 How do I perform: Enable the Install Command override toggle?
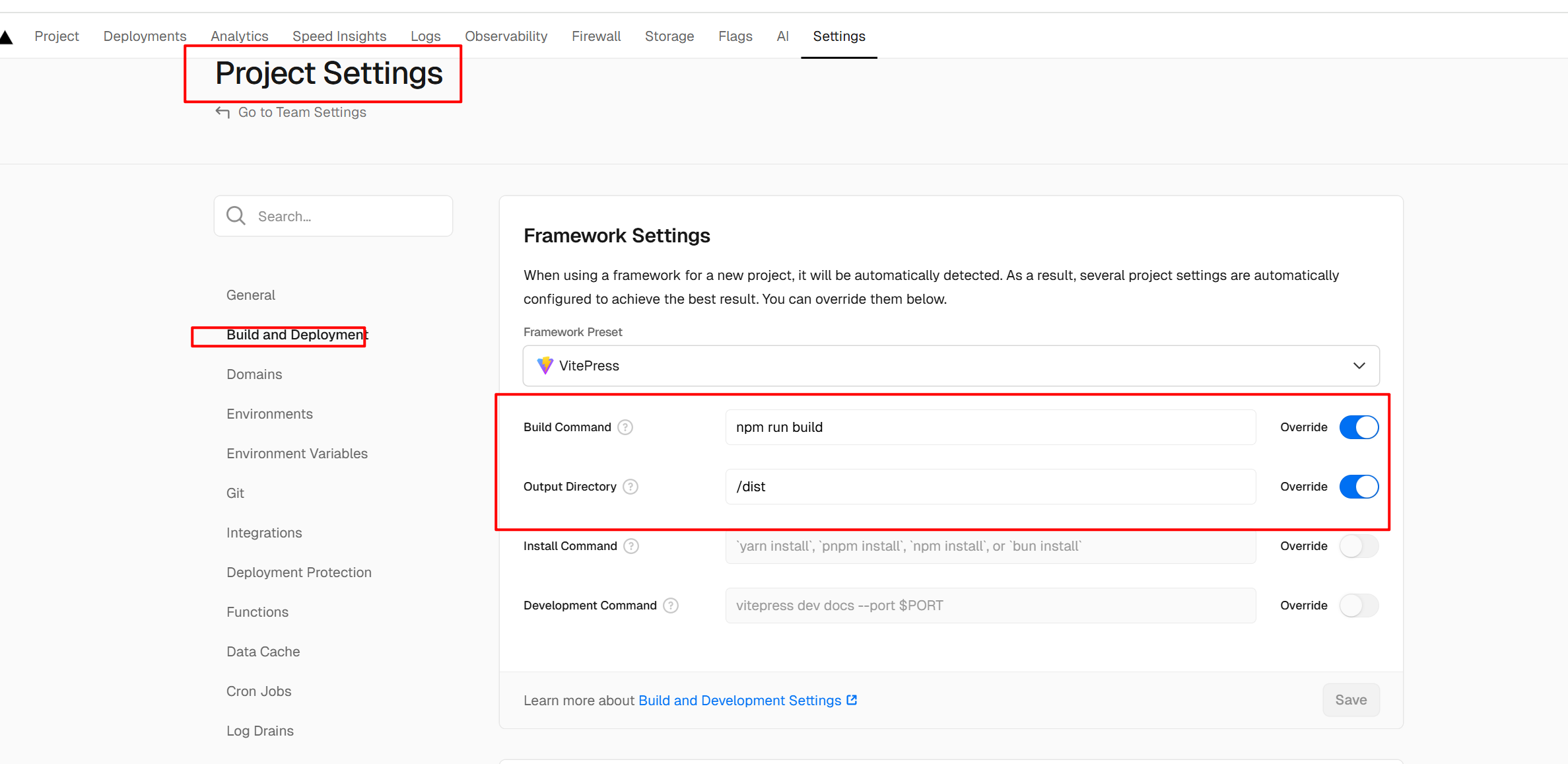[1359, 546]
